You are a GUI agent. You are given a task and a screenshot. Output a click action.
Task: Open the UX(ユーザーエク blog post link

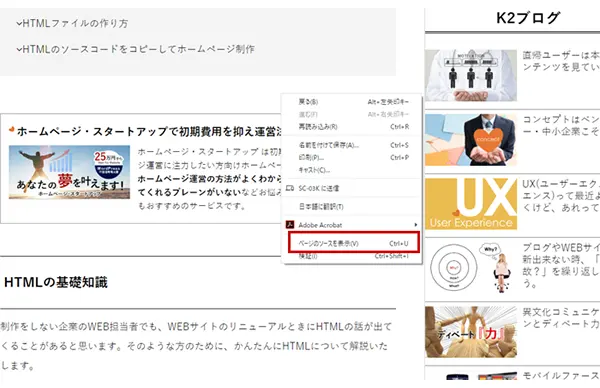tap(561, 196)
